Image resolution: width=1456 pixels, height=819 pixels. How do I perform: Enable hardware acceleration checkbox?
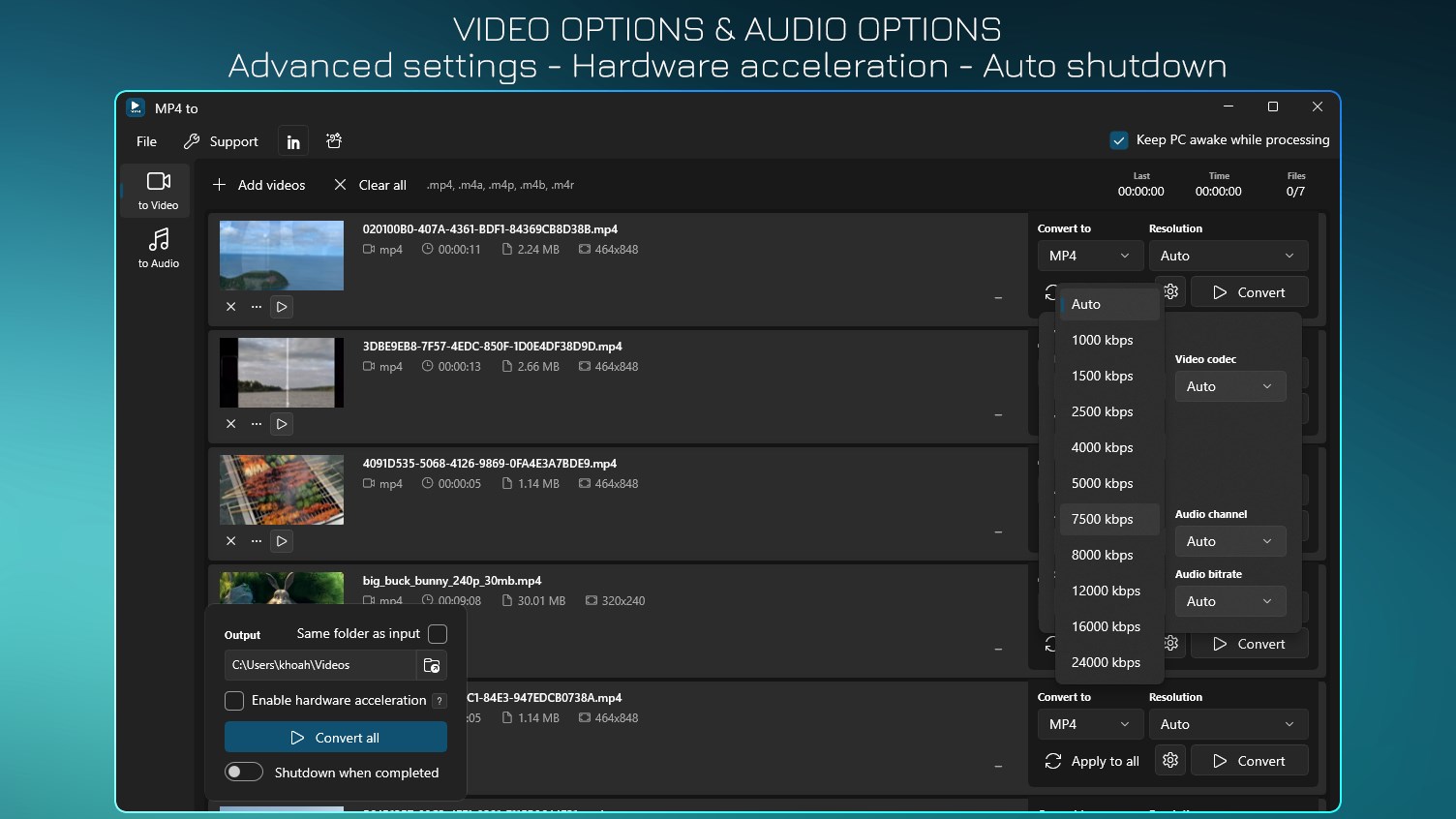pyautogui.click(x=234, y=700)
